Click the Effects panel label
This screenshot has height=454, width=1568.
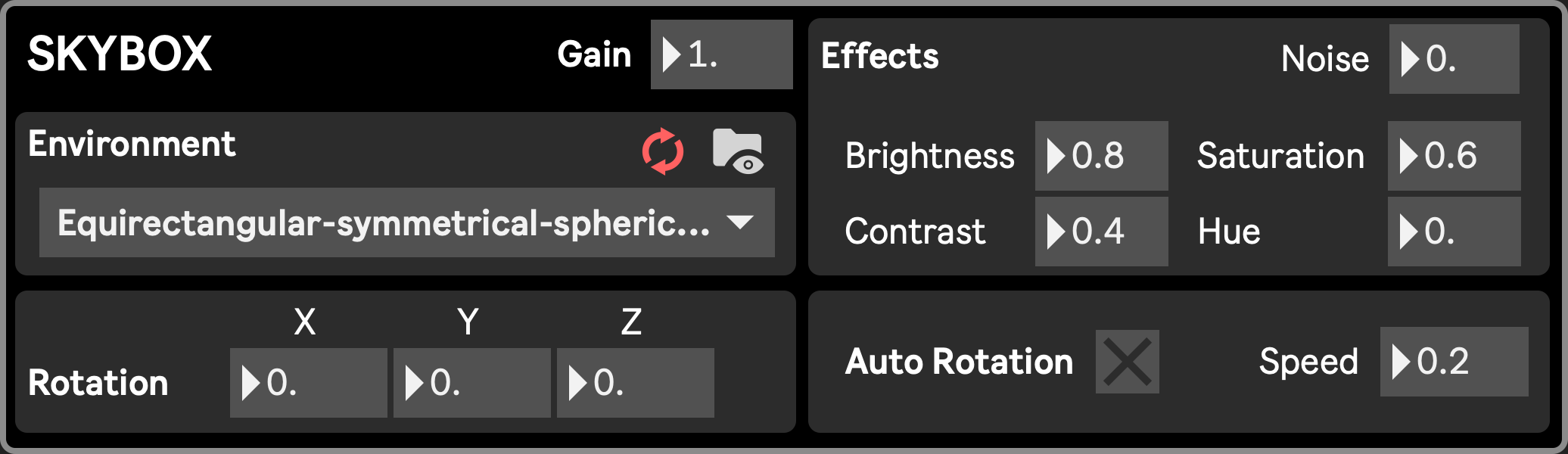(x=880, y=56)
